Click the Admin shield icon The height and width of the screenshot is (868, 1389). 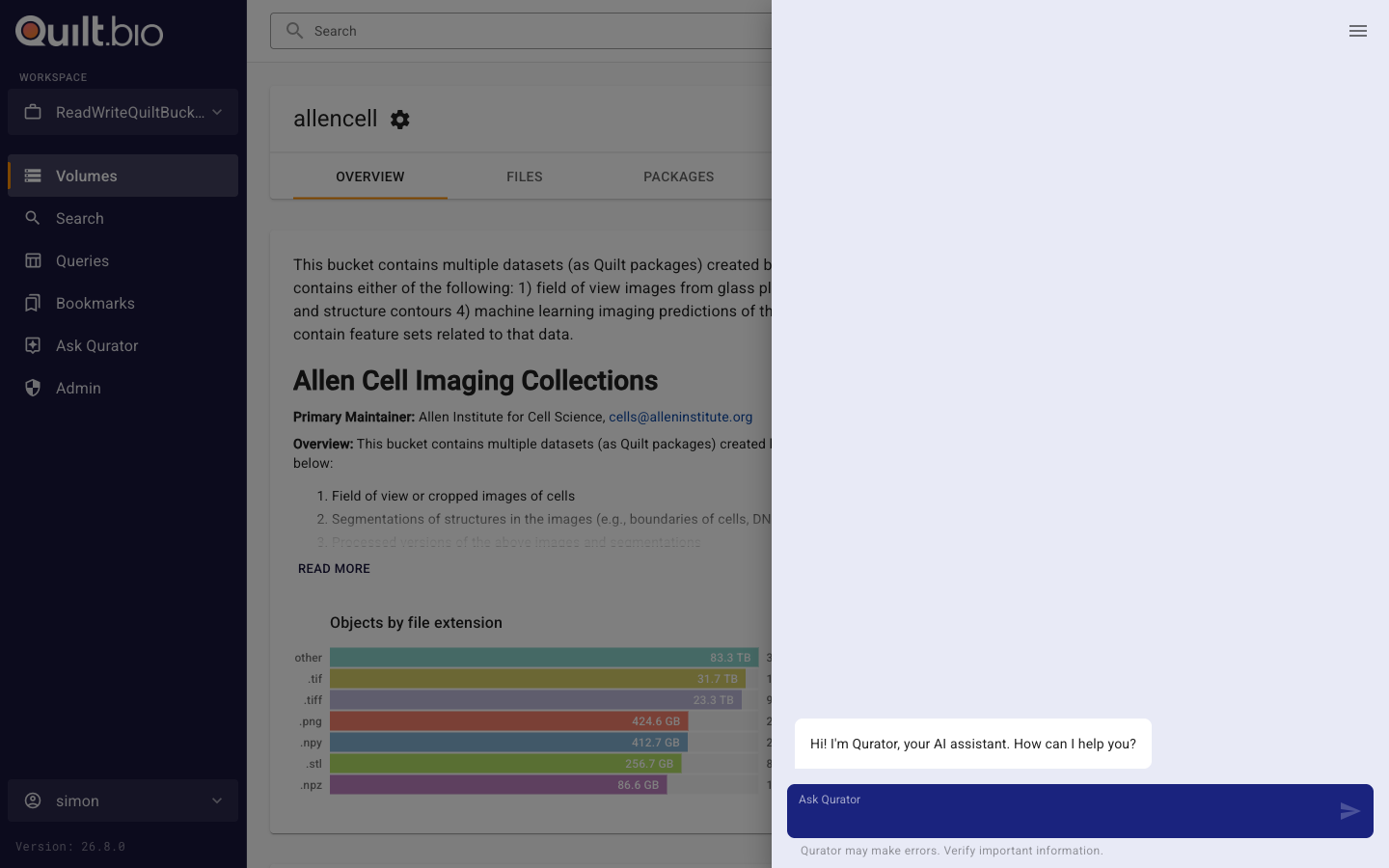tap(33, 388)
